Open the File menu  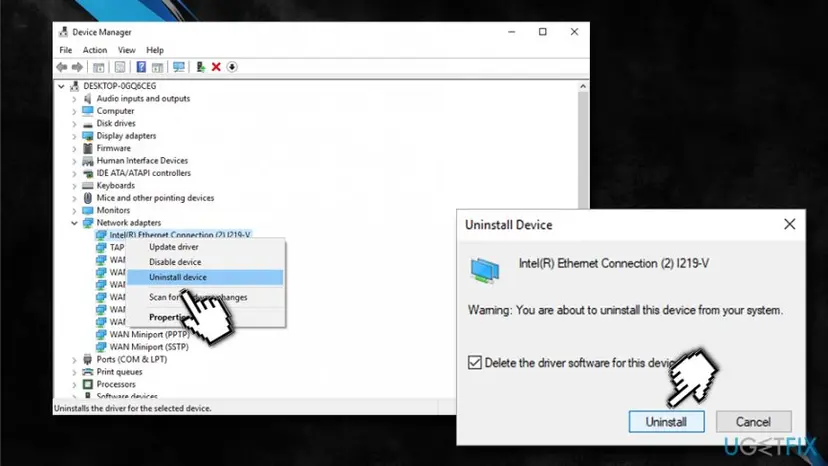tap(65, 50)
